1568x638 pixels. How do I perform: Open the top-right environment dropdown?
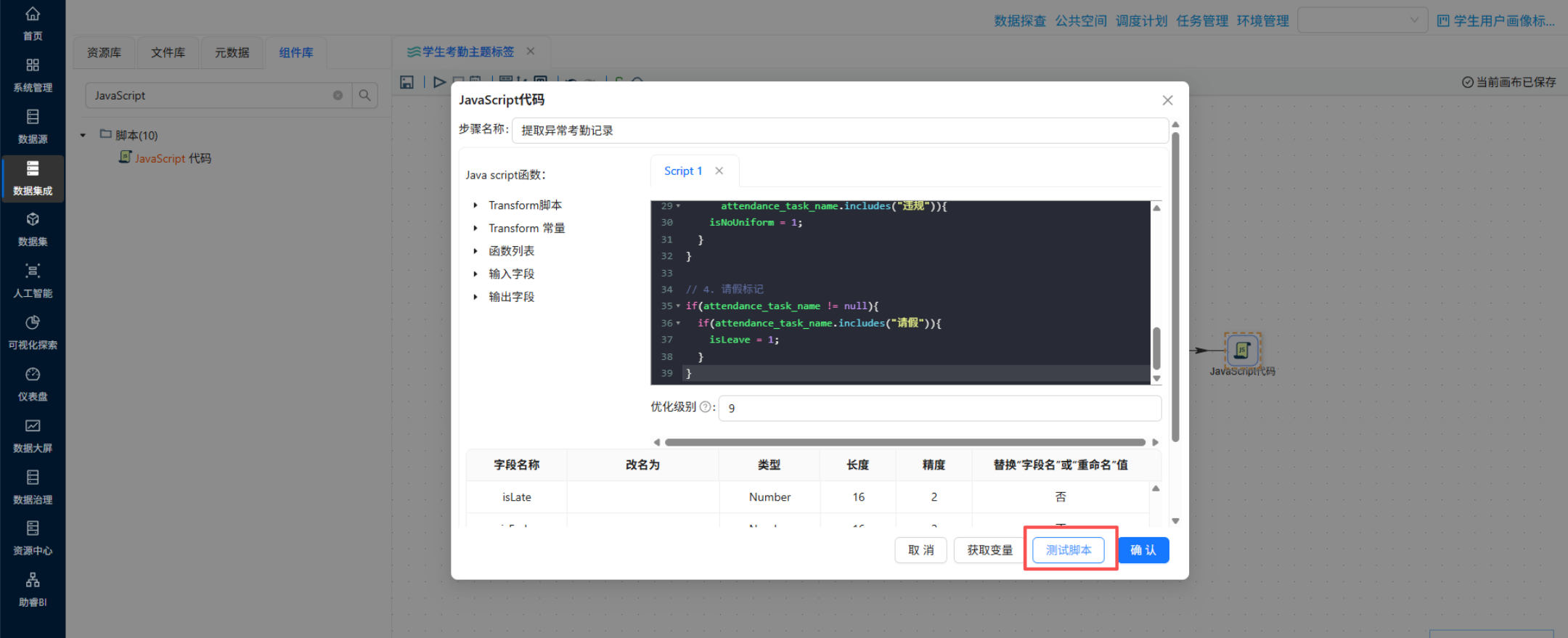1363,20
